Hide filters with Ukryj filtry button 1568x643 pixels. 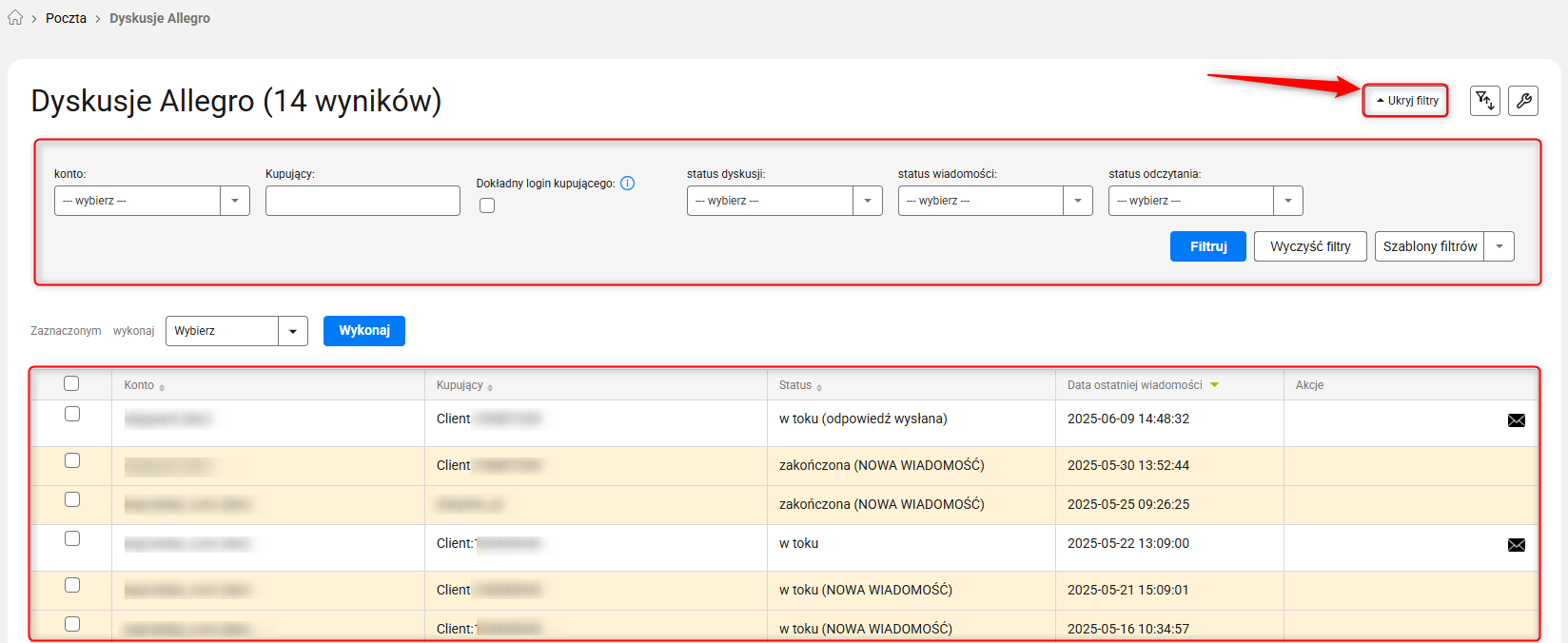1405,100
